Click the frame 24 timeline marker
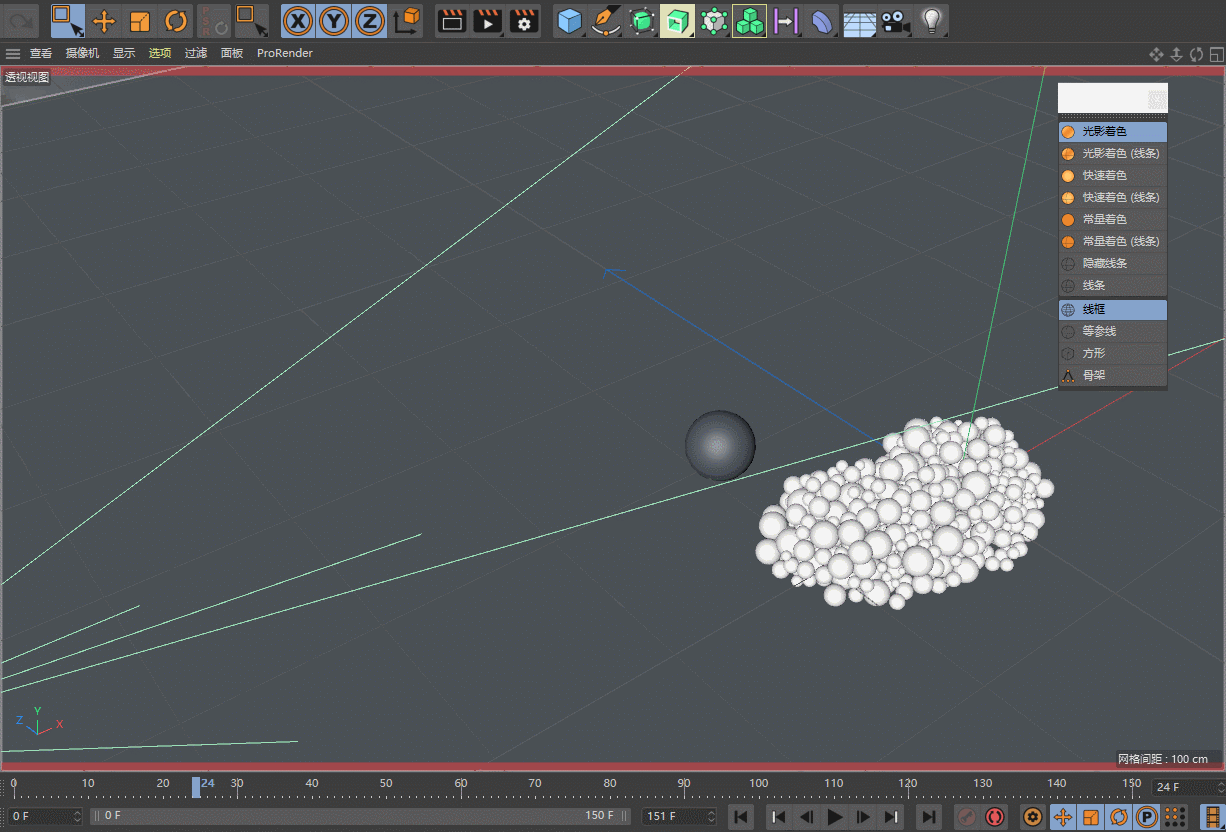The height and width of the screenshot is (832, 1226). tap(196, 787)
